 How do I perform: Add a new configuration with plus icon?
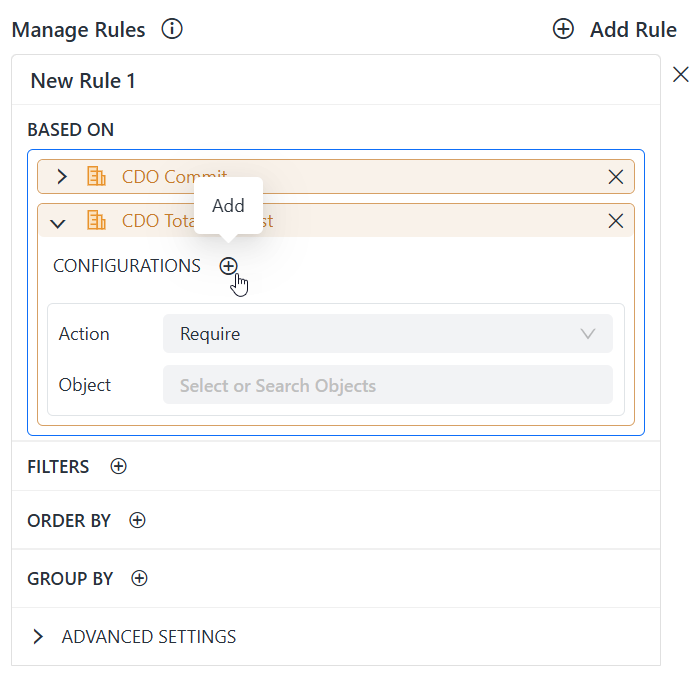click(x=229, y=266)
